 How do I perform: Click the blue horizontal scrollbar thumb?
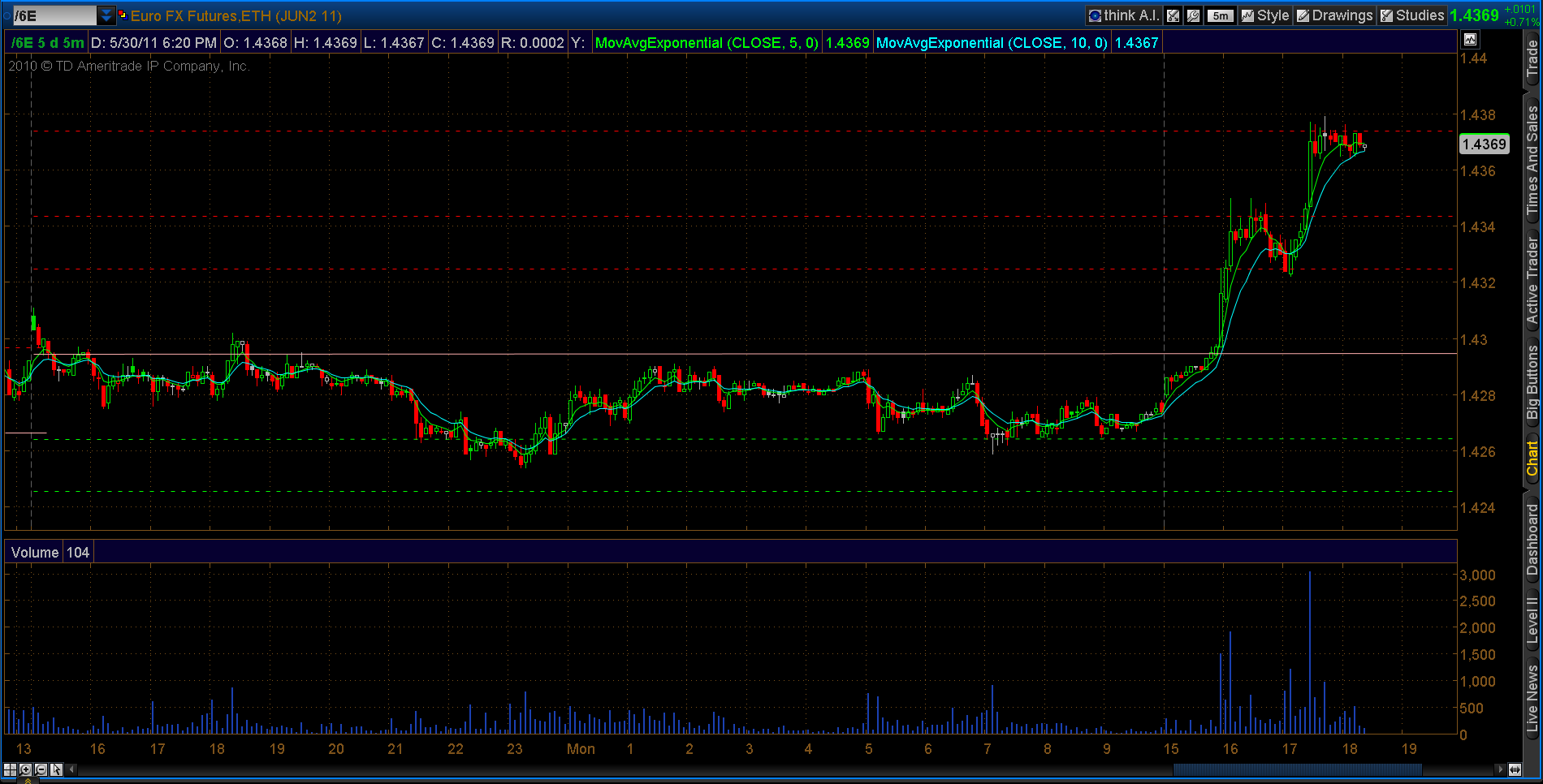point(1298,769)
